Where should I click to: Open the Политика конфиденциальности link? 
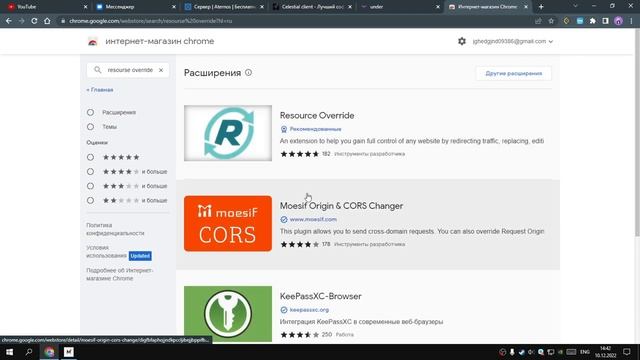(x=115, y=229)
